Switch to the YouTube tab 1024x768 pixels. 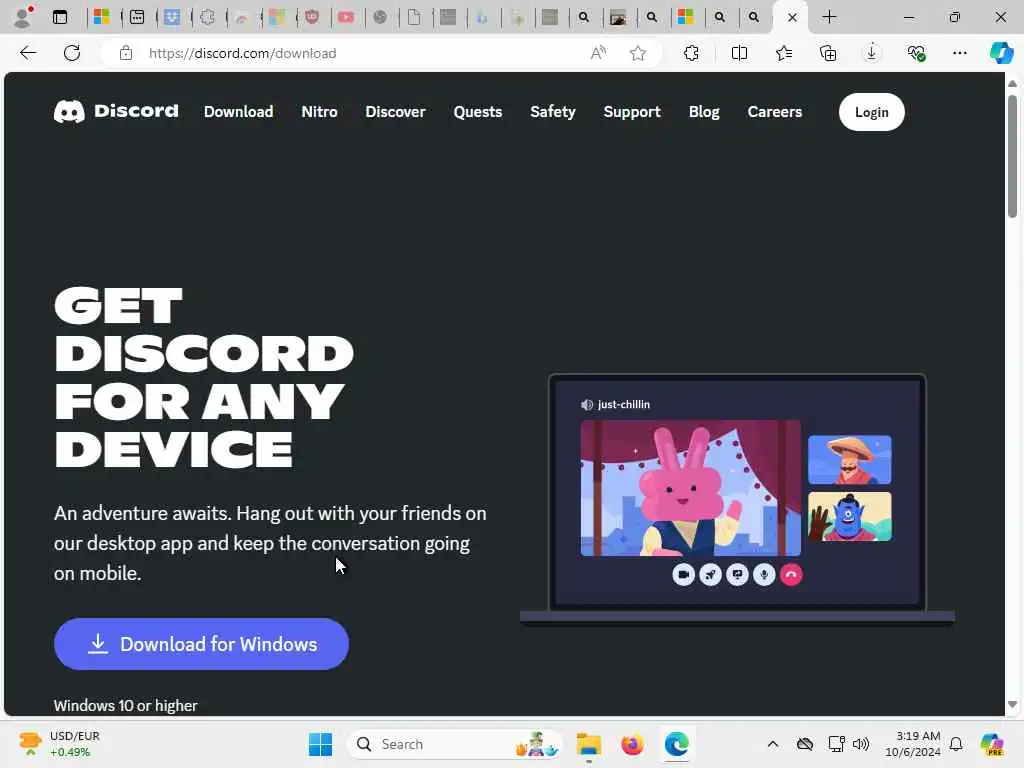click(x=346, y=18)
